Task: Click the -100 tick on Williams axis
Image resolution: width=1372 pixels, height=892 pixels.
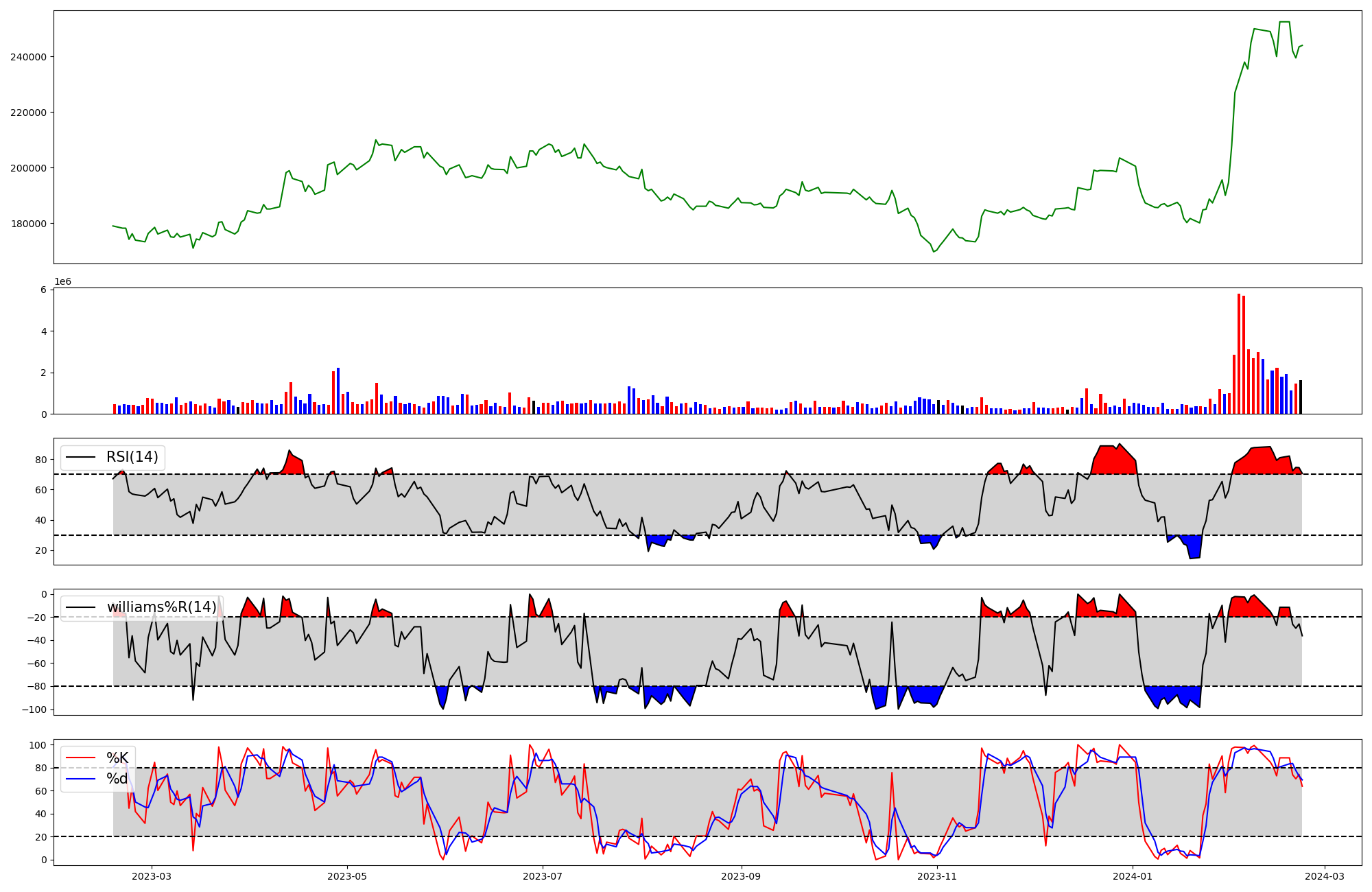Action: [34, 709]
